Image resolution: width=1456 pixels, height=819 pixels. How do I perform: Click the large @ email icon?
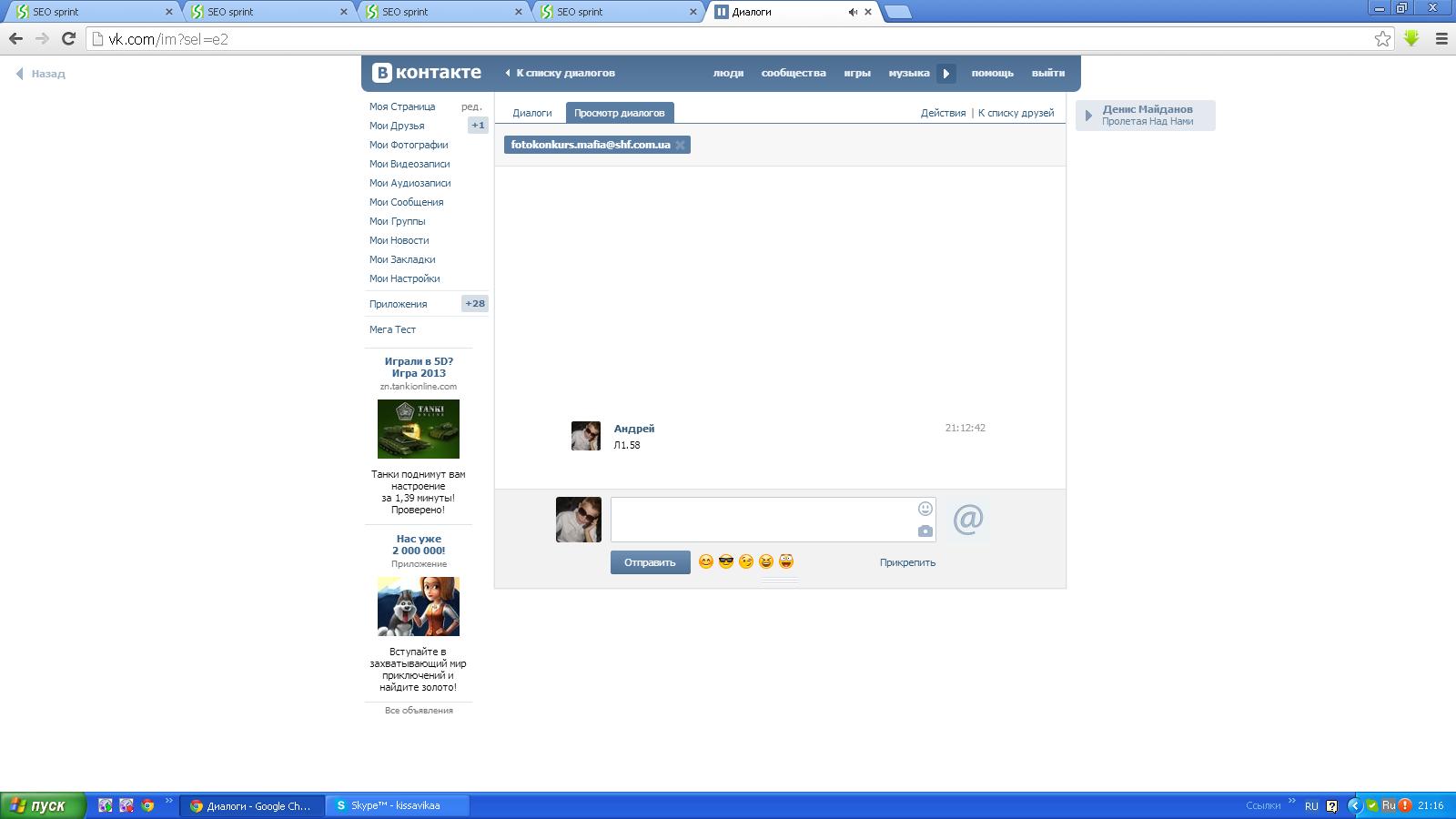[968, 520]
